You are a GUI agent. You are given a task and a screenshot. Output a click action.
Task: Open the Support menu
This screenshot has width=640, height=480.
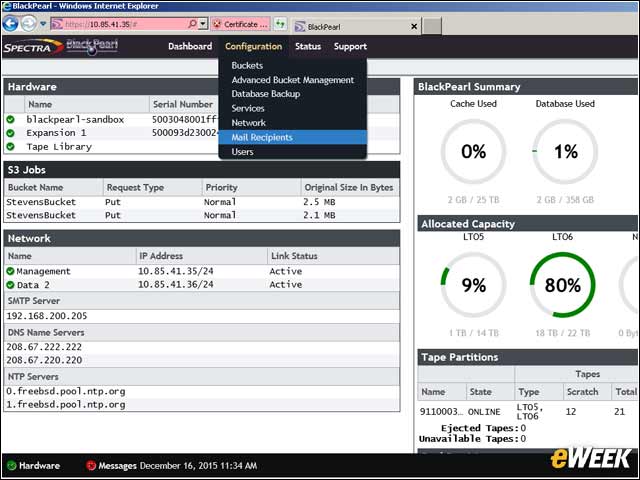(350, 47)
